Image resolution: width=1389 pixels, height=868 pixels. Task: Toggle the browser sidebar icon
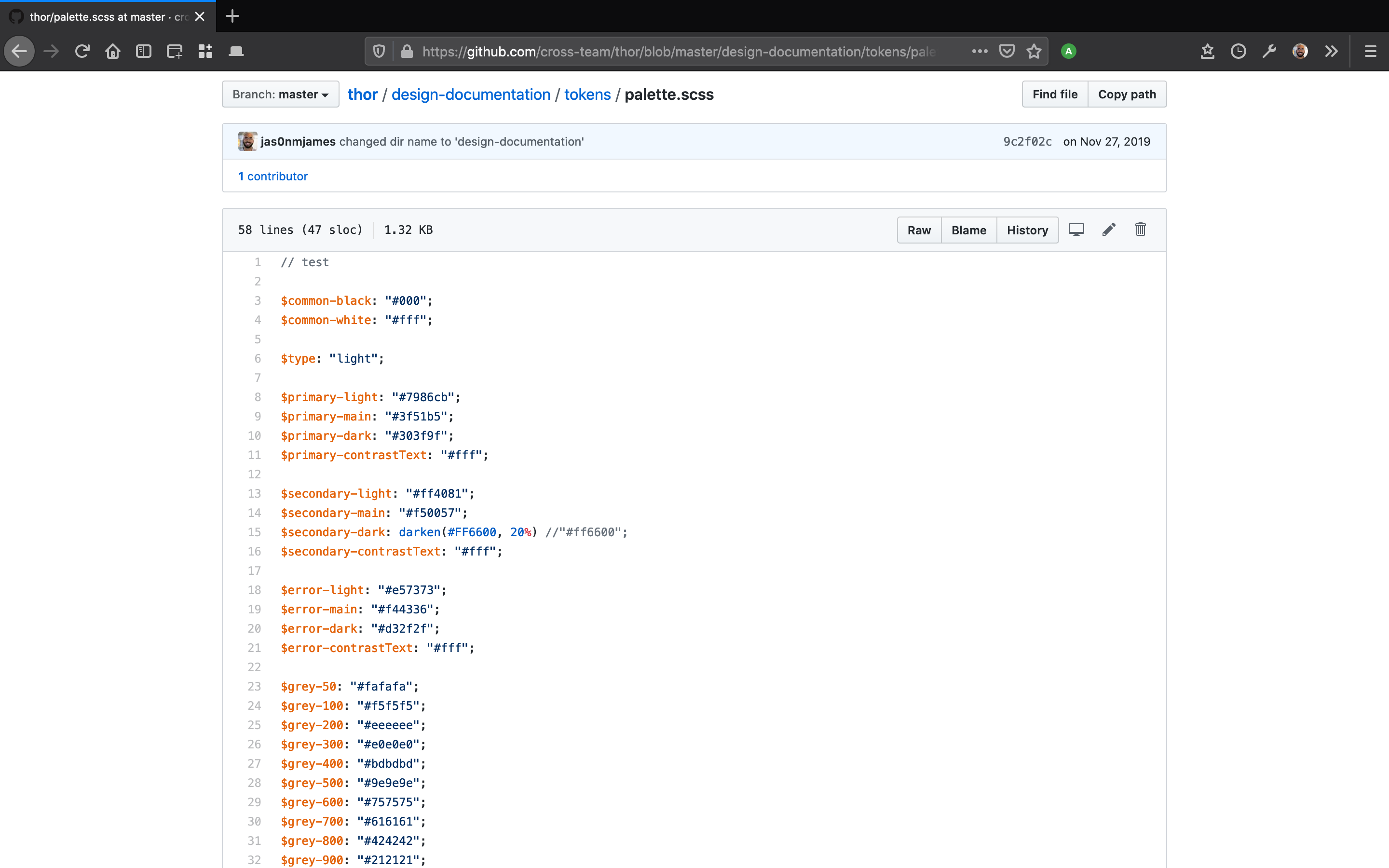[x=144, y=52]
